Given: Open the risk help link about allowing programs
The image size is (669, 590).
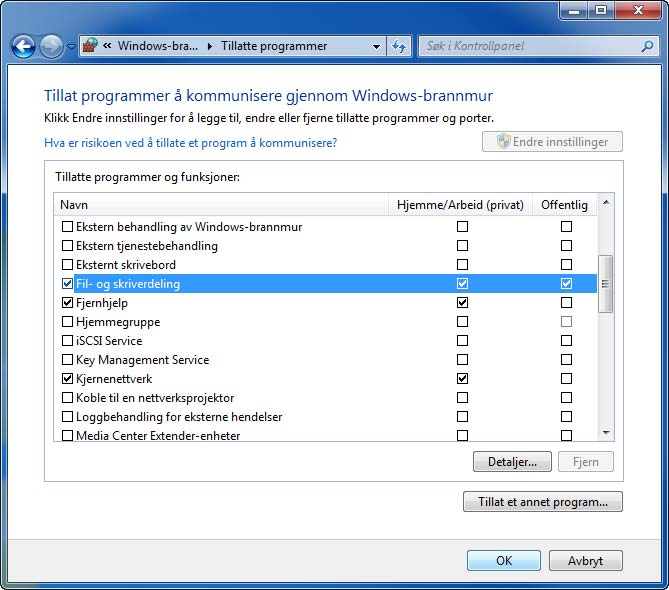Looking at the screenshot, I should tap(190, 142).
